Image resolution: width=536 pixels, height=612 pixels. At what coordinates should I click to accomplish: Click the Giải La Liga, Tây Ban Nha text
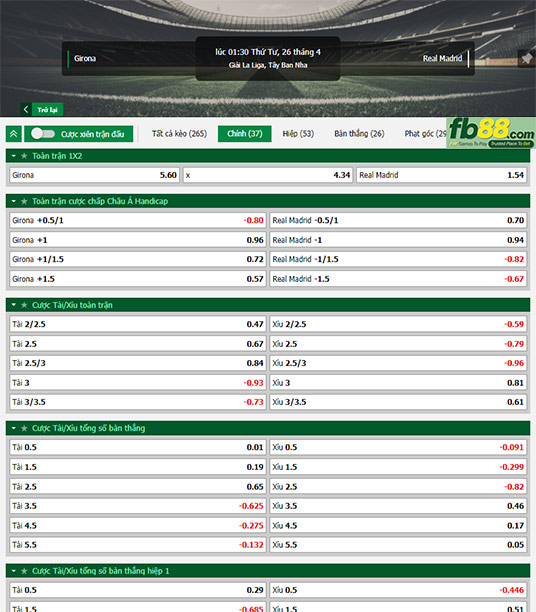pyautogui.click(x=268, y=65)
